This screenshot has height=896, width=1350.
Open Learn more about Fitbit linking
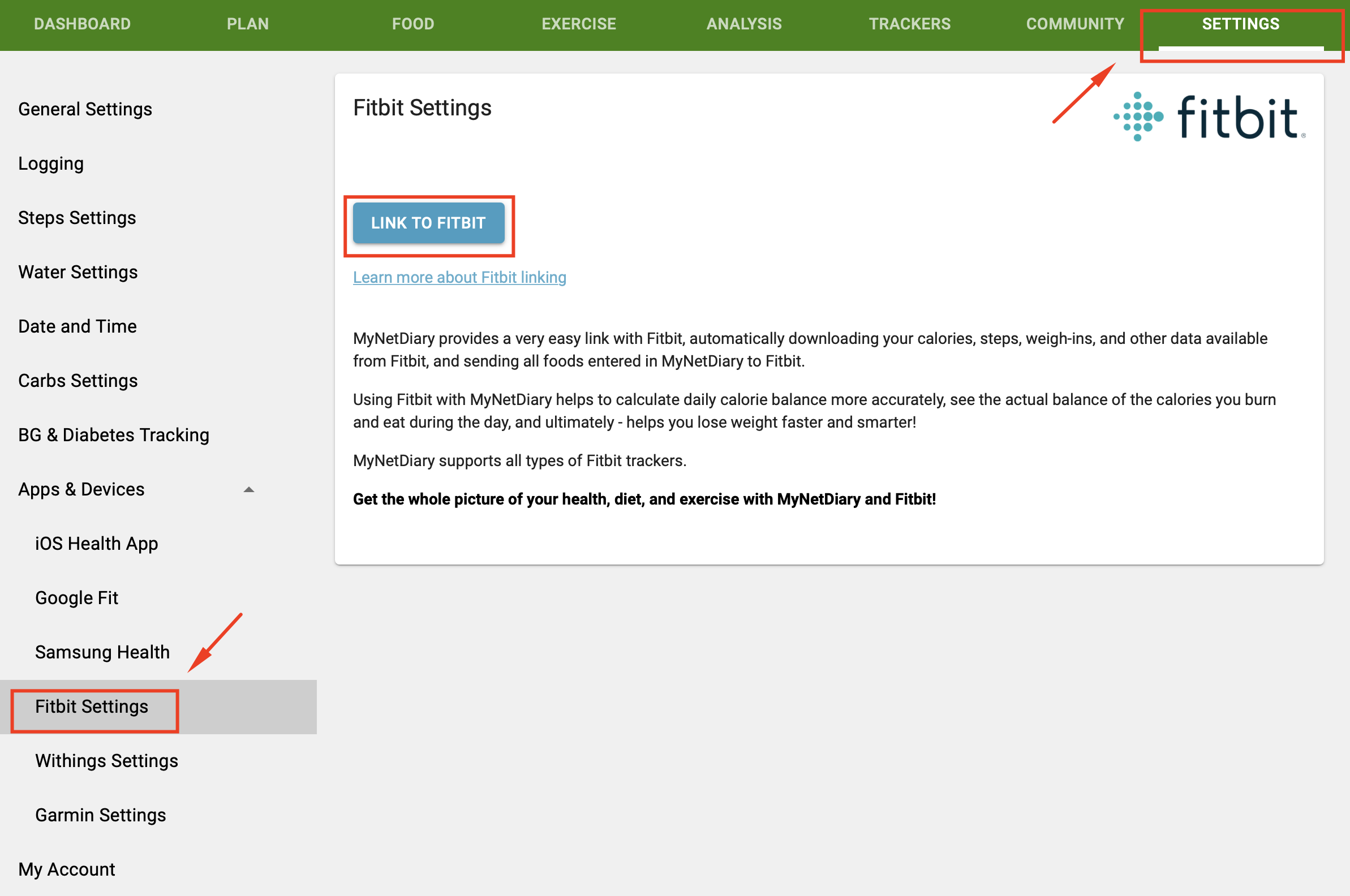(x=459, y=277)
